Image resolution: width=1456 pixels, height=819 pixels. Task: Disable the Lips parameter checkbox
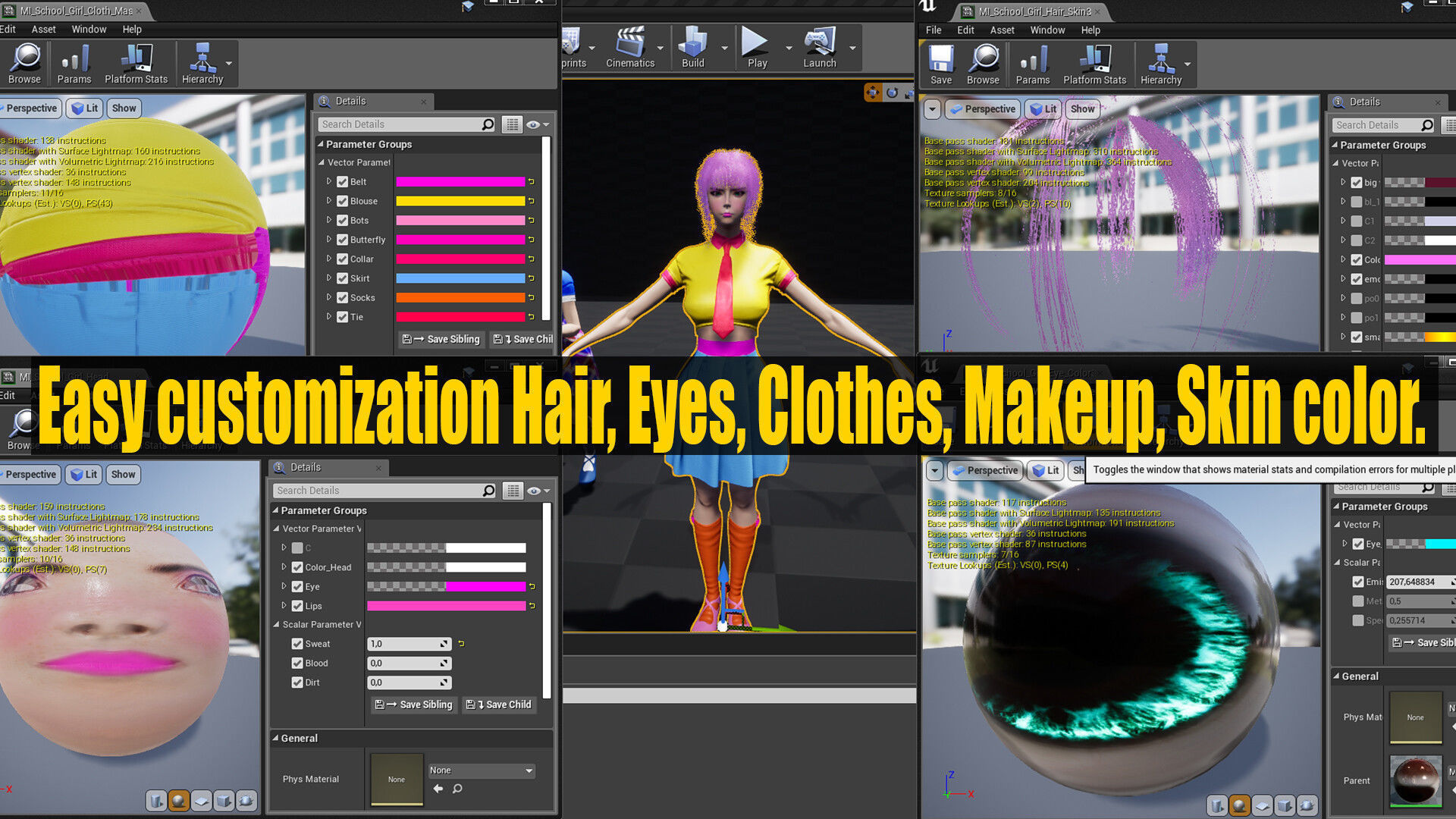pos(297,606)
